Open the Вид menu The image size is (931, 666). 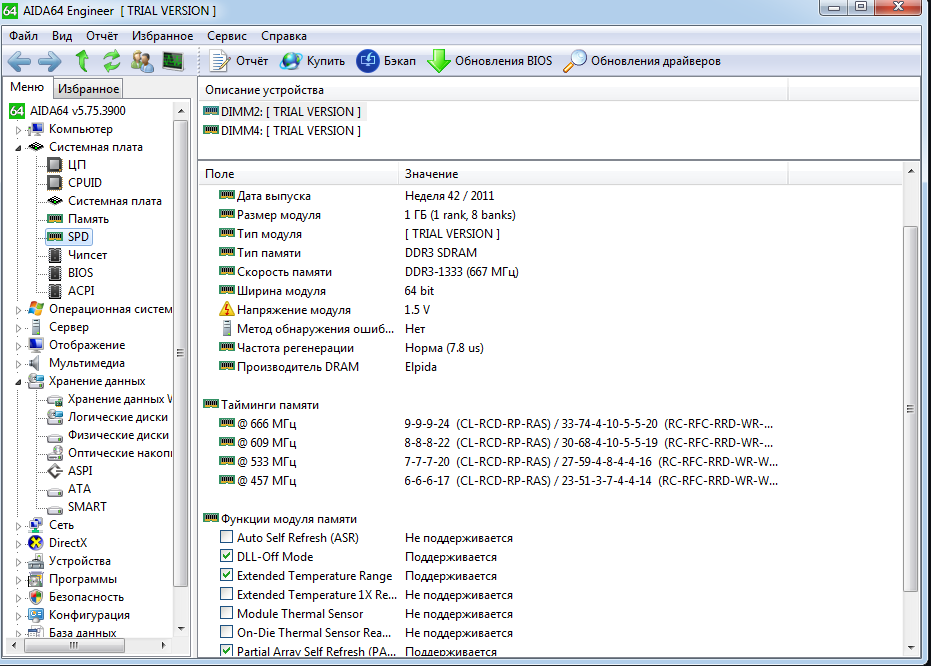(62, 36)
